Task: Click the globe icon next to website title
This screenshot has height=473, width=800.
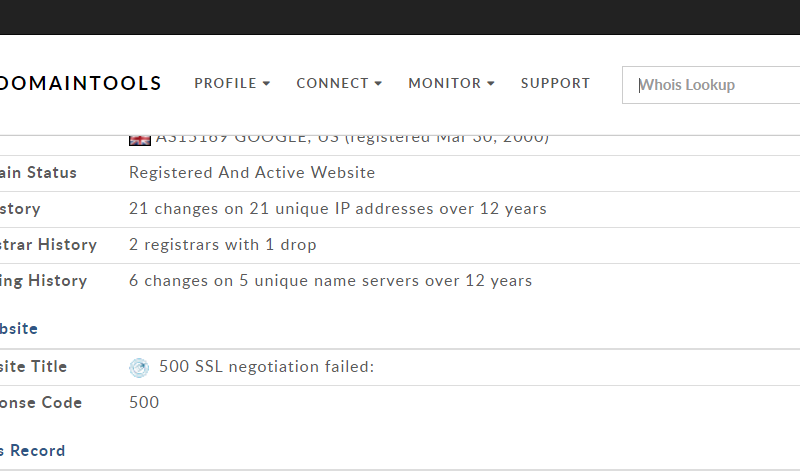Action: click(x=139, y=367)
